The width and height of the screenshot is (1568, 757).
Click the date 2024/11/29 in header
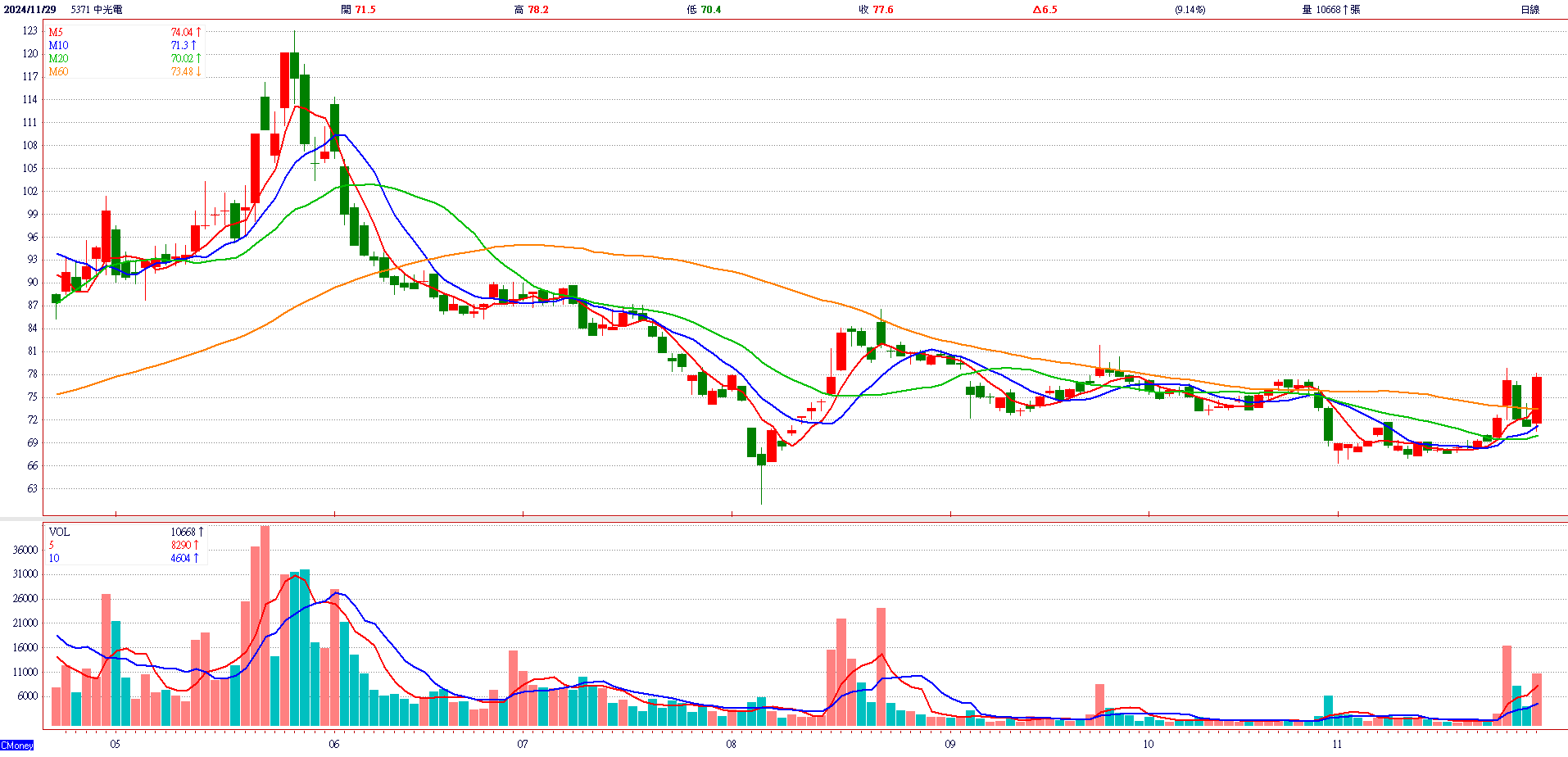tap(29, 10)
